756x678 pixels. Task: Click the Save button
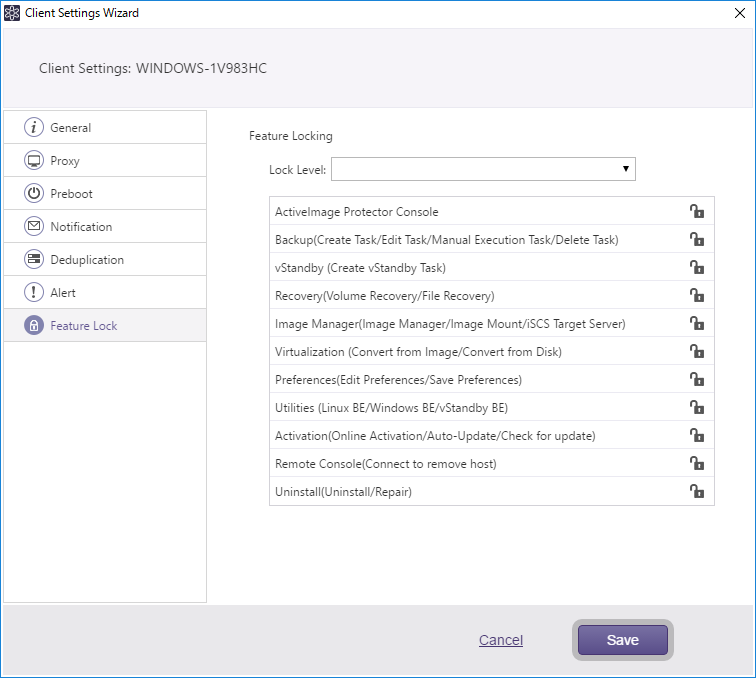click(x=622, y=640)
